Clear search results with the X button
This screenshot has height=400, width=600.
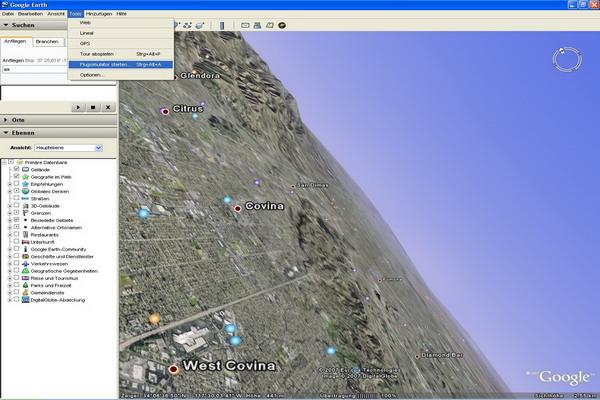[108, 108]
